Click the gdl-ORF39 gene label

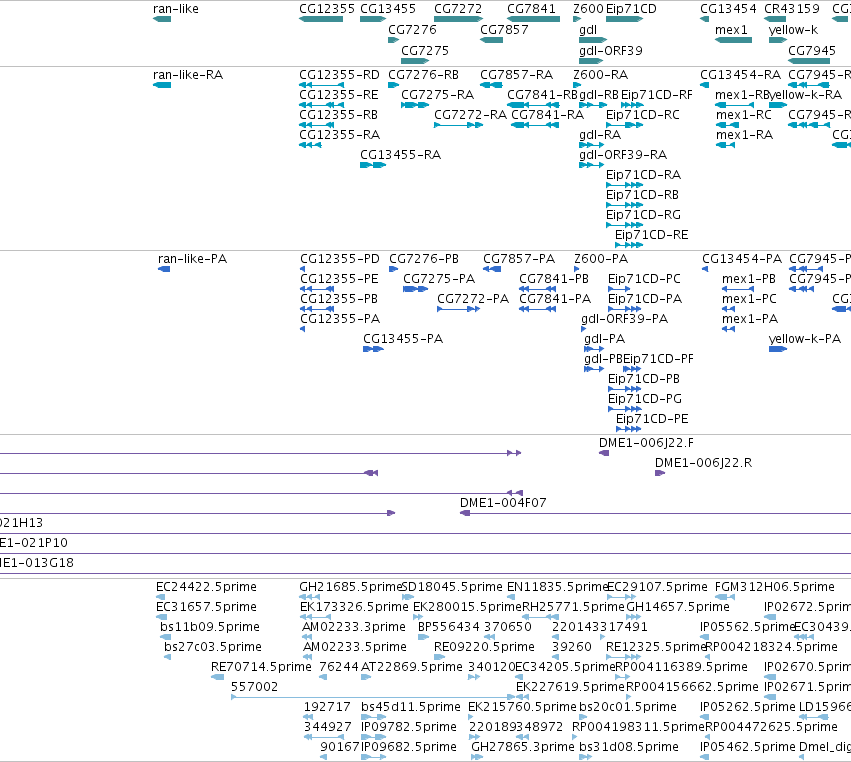click(611, 50)
